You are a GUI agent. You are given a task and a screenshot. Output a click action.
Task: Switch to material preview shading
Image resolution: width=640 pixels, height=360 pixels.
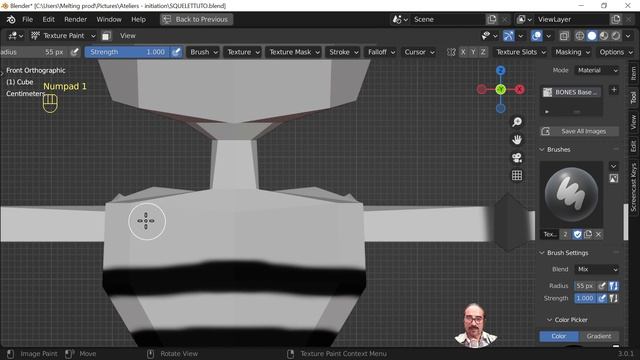[604, 36]
